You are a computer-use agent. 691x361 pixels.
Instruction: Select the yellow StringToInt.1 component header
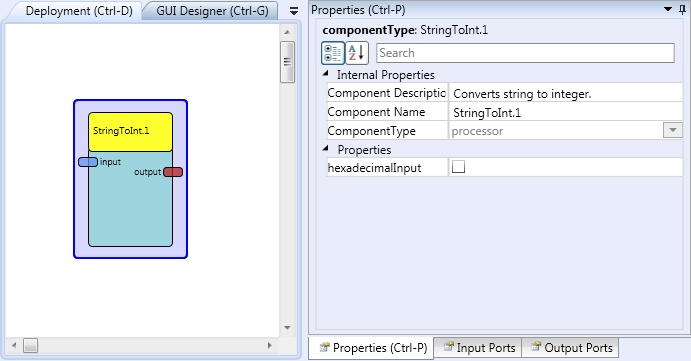(x=130, y=132)
